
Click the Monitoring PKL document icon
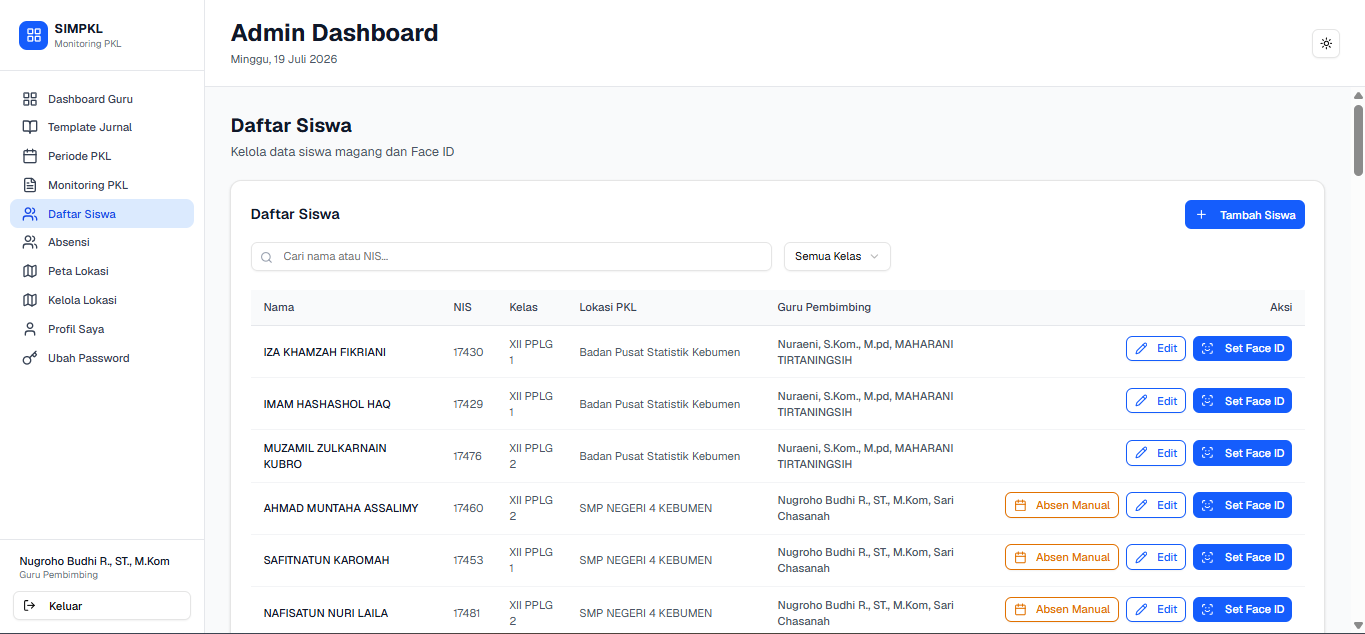[x=30, y=185]
